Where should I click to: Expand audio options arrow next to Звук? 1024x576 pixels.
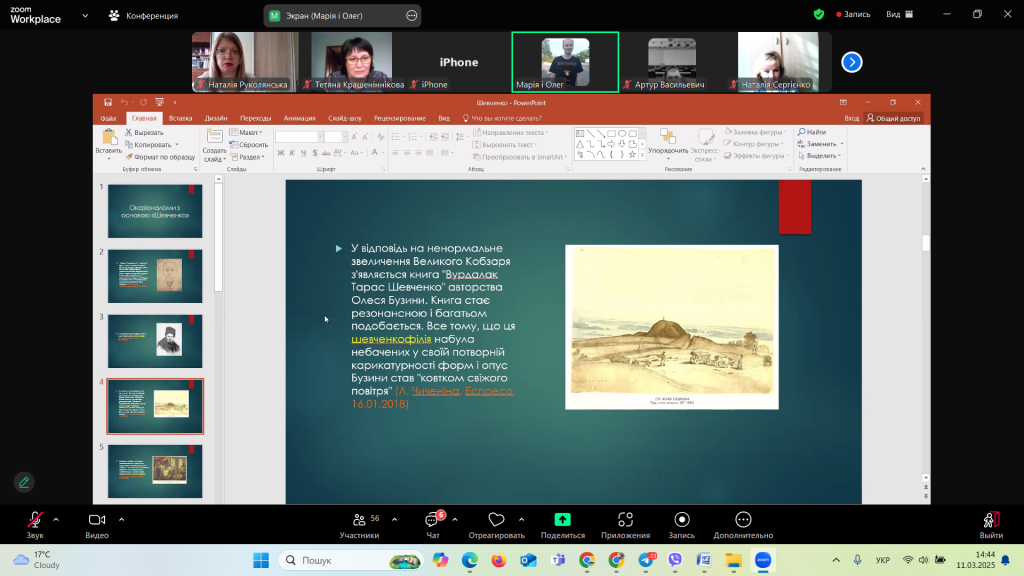point(56,519)
